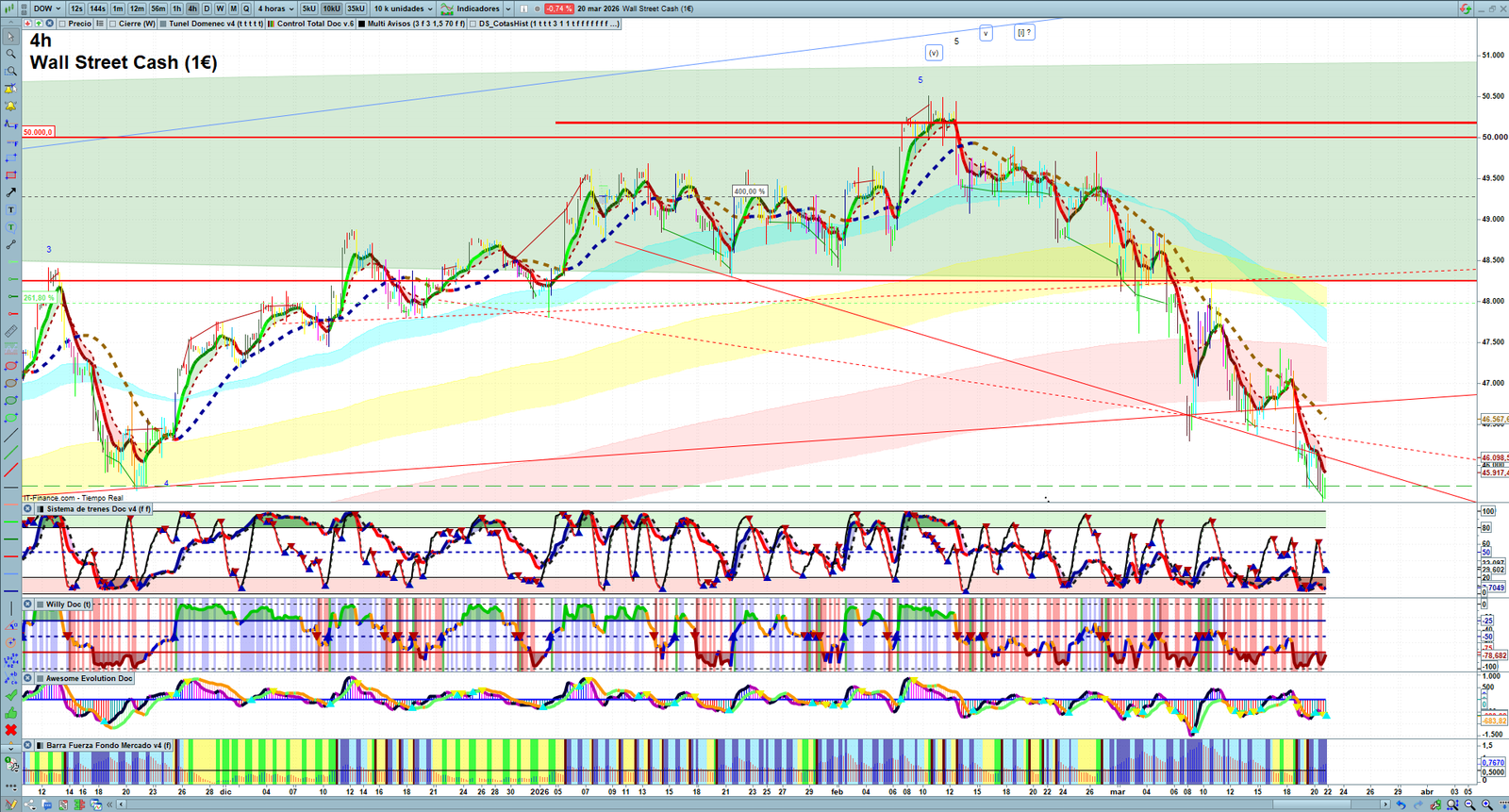The image size is (1509, 812).
Task: Select the red ellipse drawing tool
Action: pos(11,366)
